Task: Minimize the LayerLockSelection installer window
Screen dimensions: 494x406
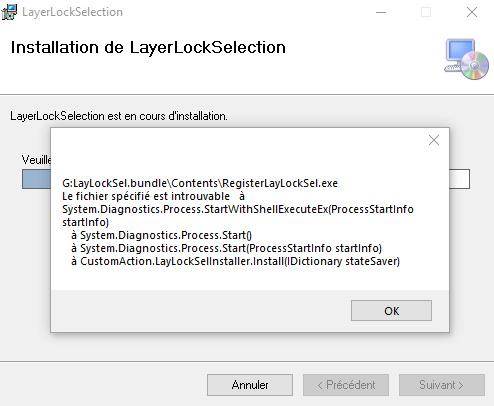Action: pos(381,12)
